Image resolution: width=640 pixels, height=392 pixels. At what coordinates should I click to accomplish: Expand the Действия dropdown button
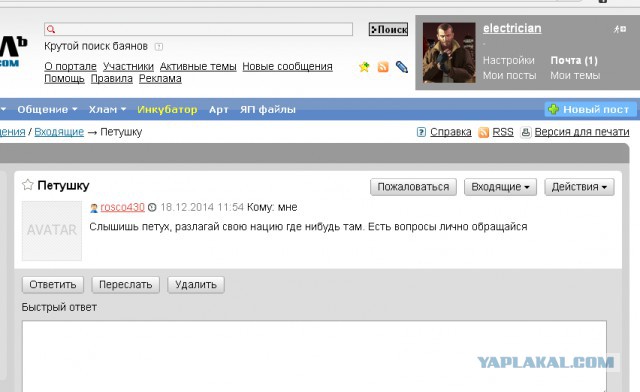pyautogui.click(x=579, y=187)
